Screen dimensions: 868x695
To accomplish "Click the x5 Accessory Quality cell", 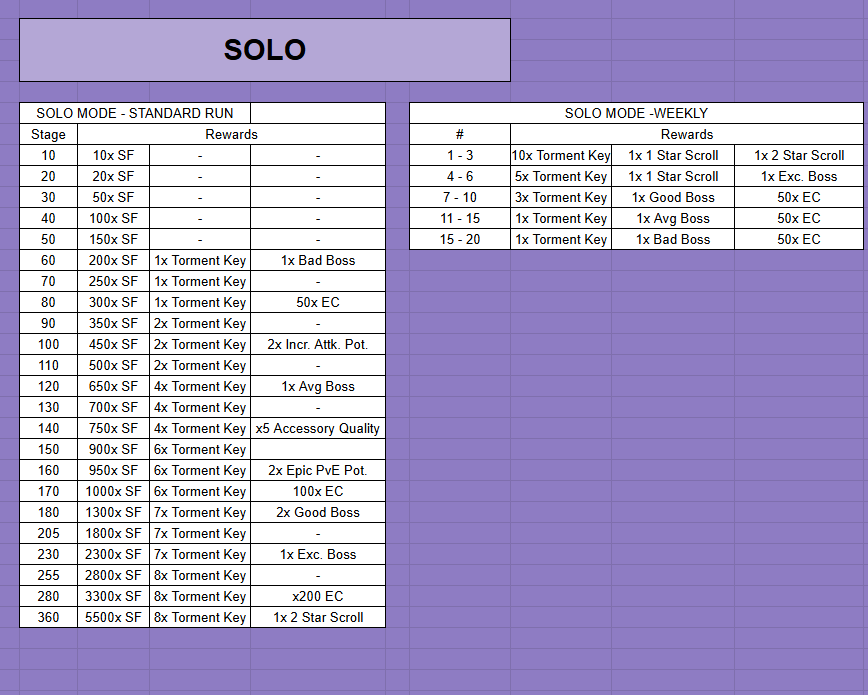I will tap(318, 428).
